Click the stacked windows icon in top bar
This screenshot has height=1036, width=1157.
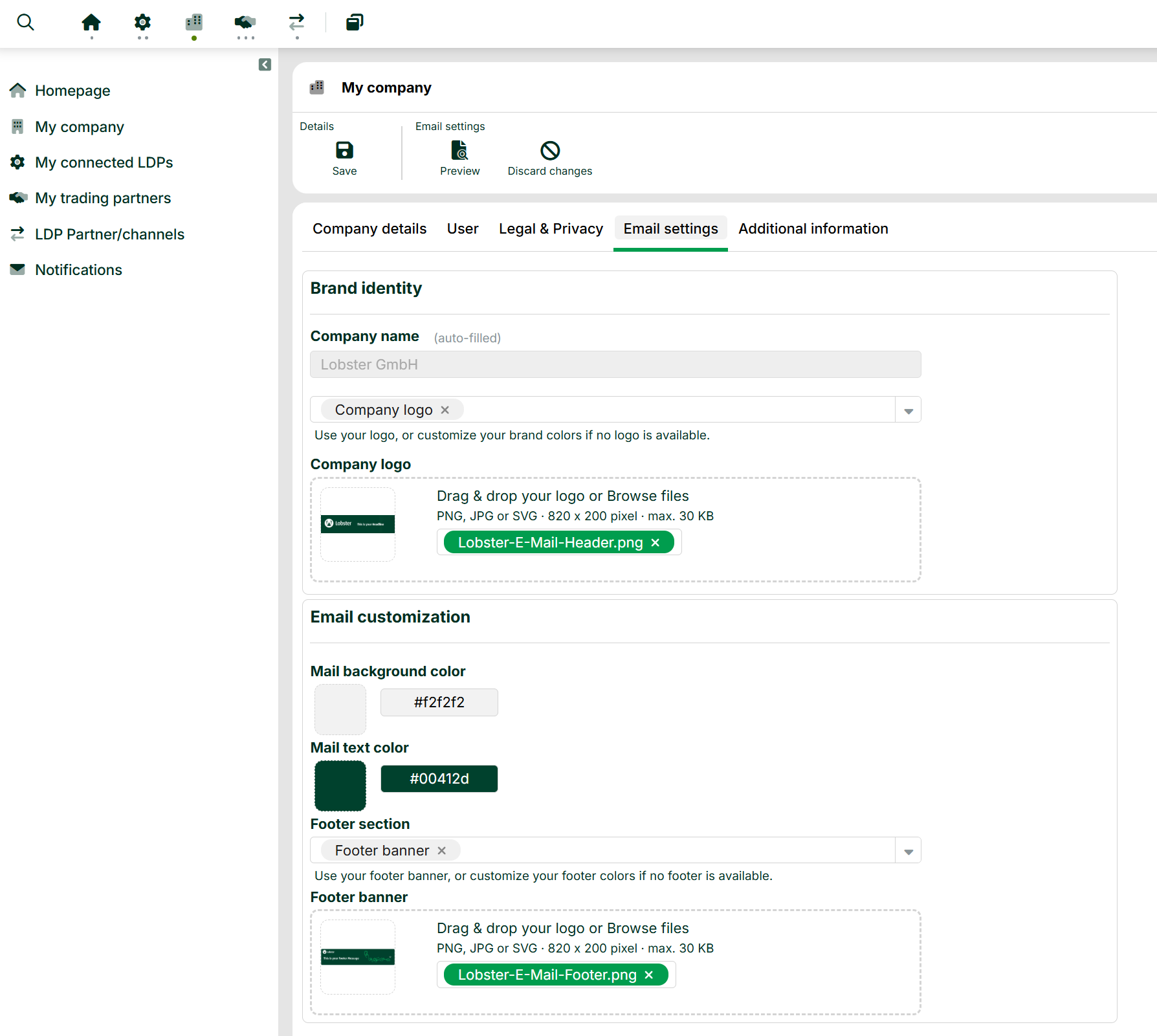[355, 23]
